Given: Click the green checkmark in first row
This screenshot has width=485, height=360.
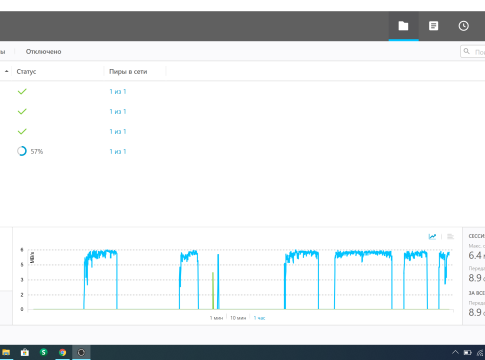Looking at the screenshot, I should click(22, 91).
